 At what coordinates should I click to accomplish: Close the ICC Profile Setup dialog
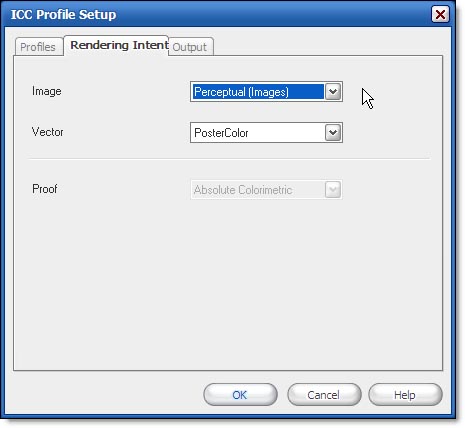[440, 14]
